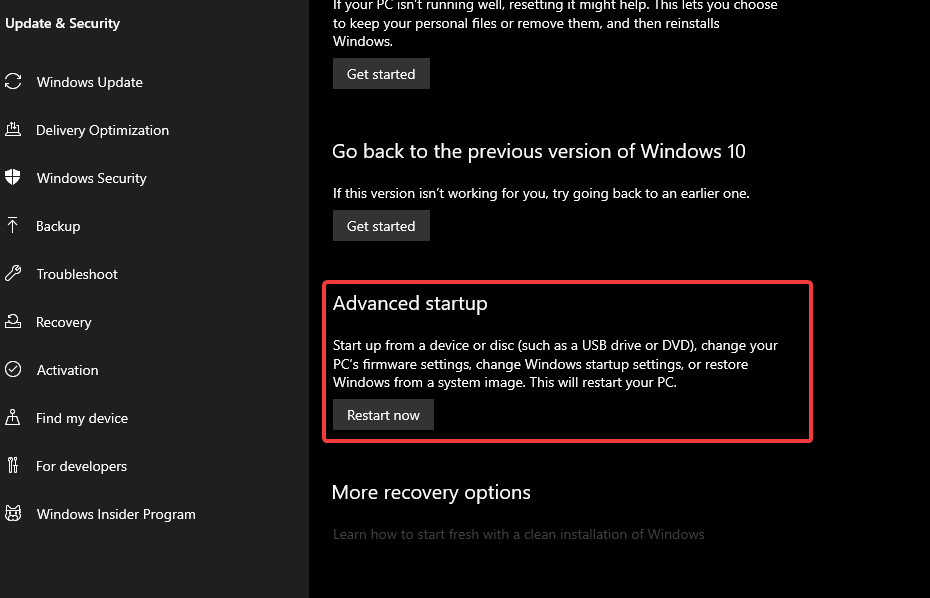Image resolution: width=930 pixels, height=598 pixels.
Task: Click Get started under Go back to previous version
Action: tap(381, 226)
